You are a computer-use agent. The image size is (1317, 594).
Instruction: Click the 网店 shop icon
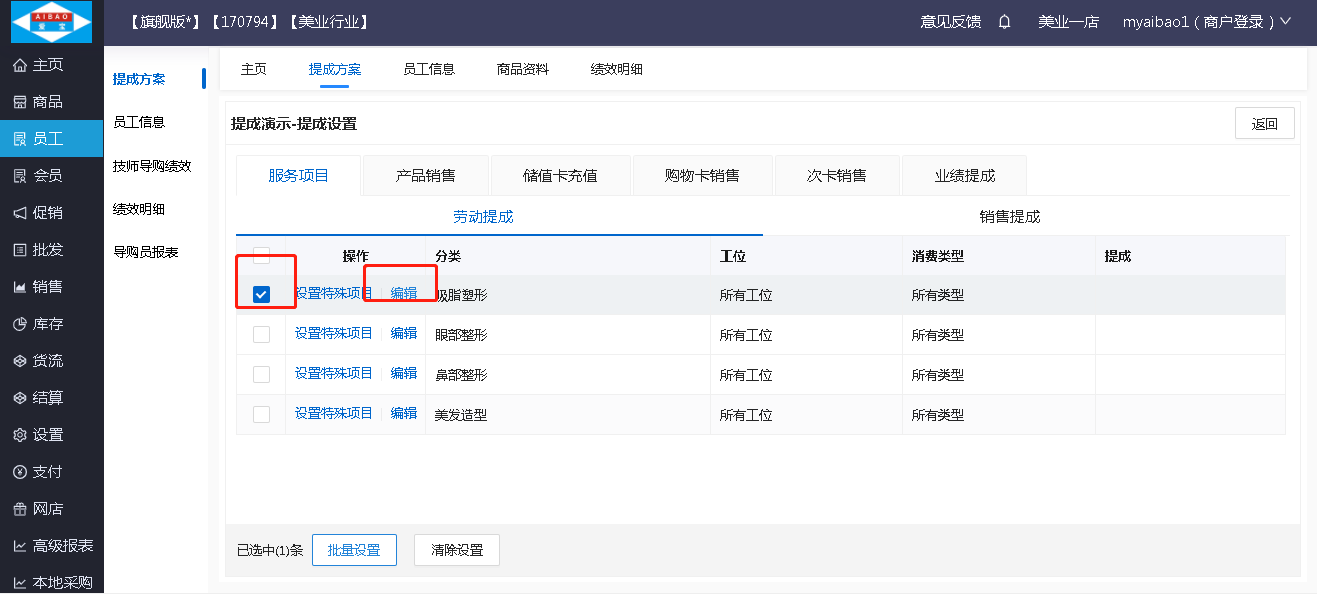[x=20, y=509]
